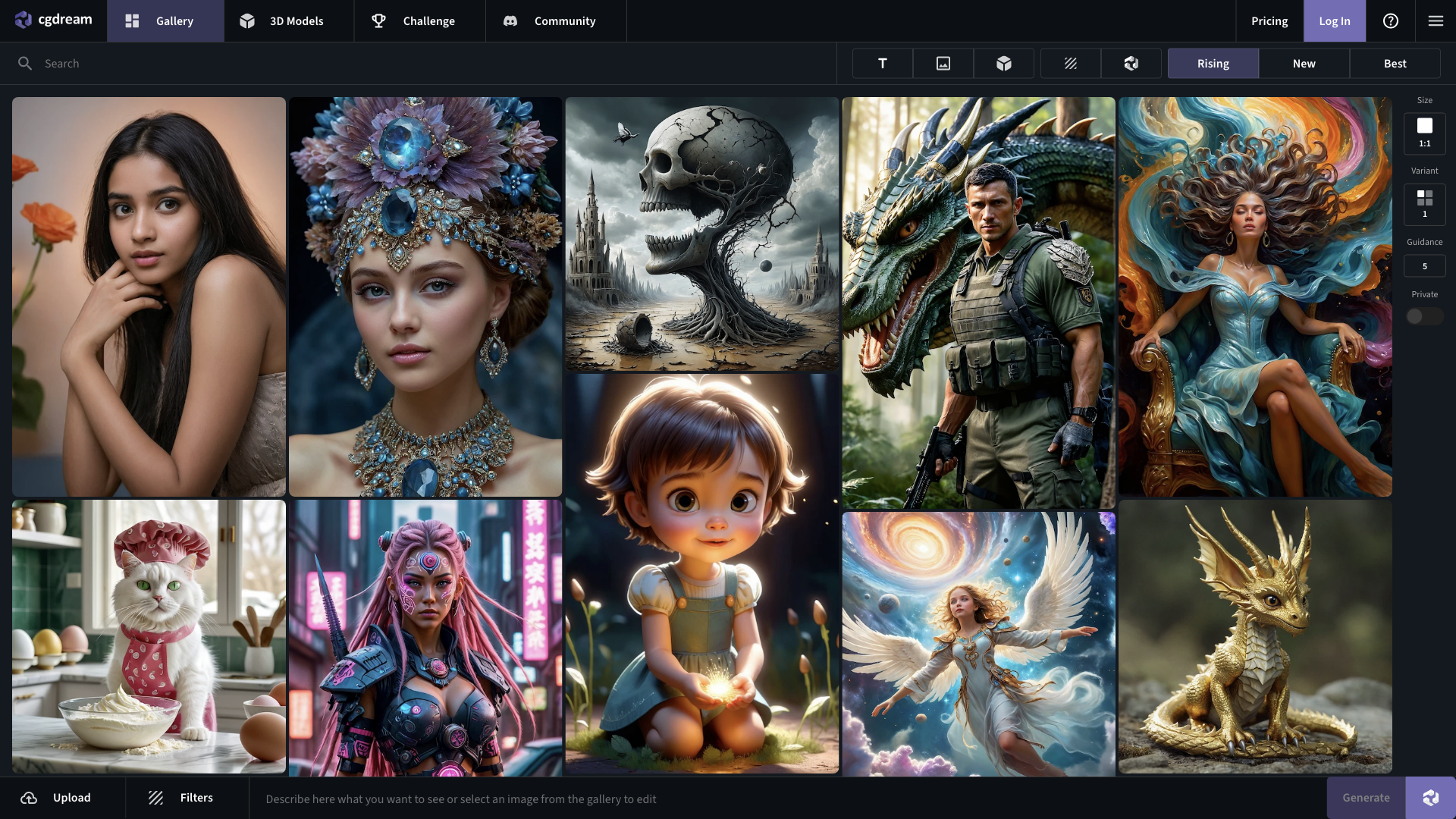Toggle the Private switch
1456x819 pixels.
coord(1424,316)
